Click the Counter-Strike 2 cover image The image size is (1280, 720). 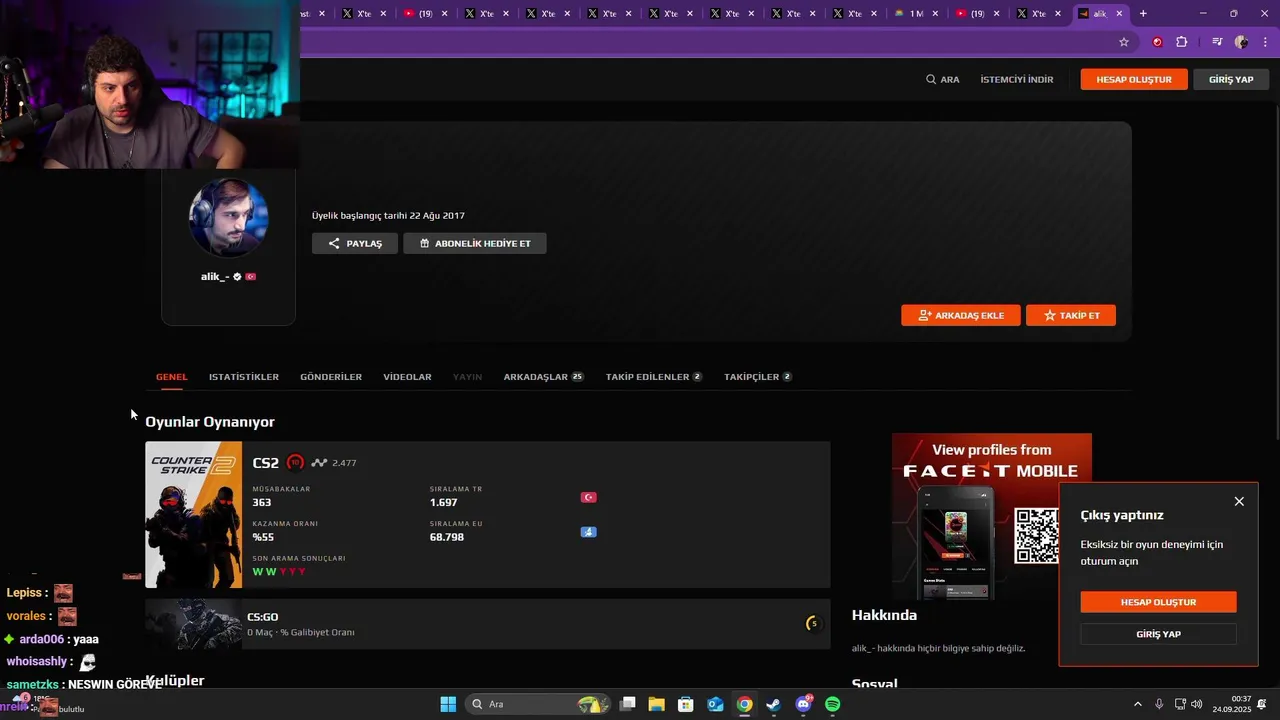pyautogui.click(x=193, y=514)
